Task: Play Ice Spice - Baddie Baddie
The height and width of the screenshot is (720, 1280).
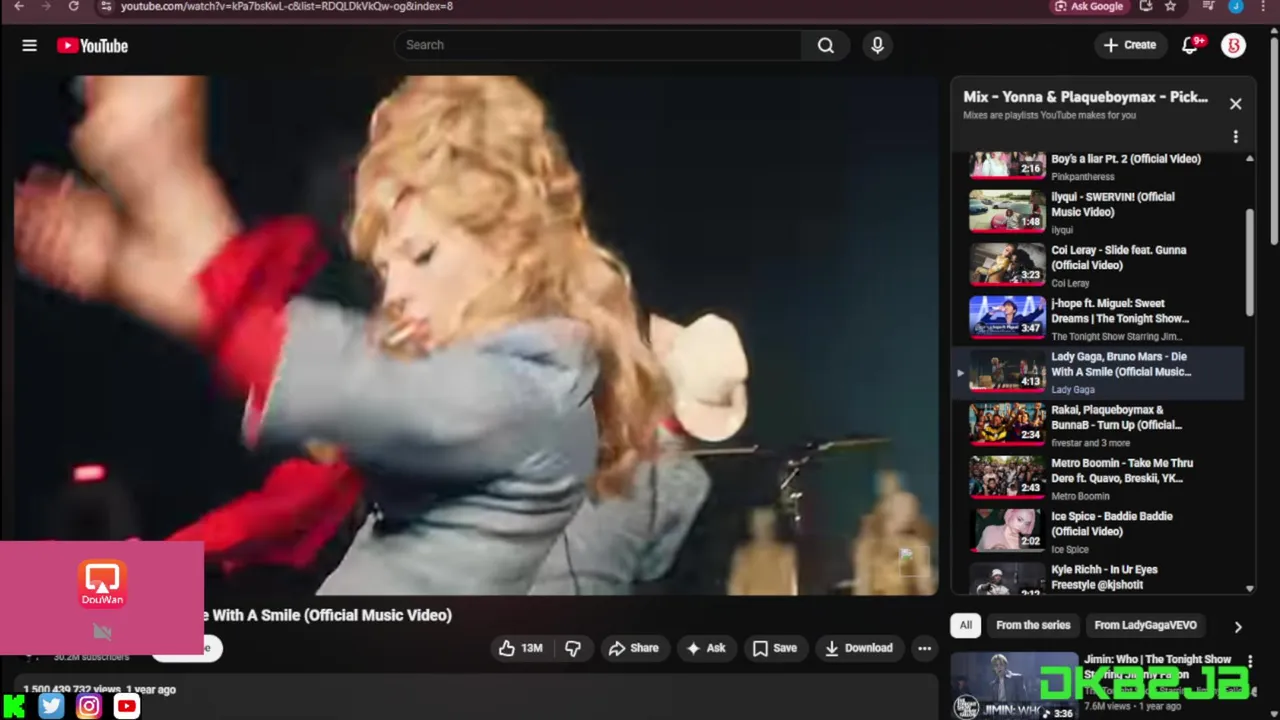Action: pos(1097,531)
